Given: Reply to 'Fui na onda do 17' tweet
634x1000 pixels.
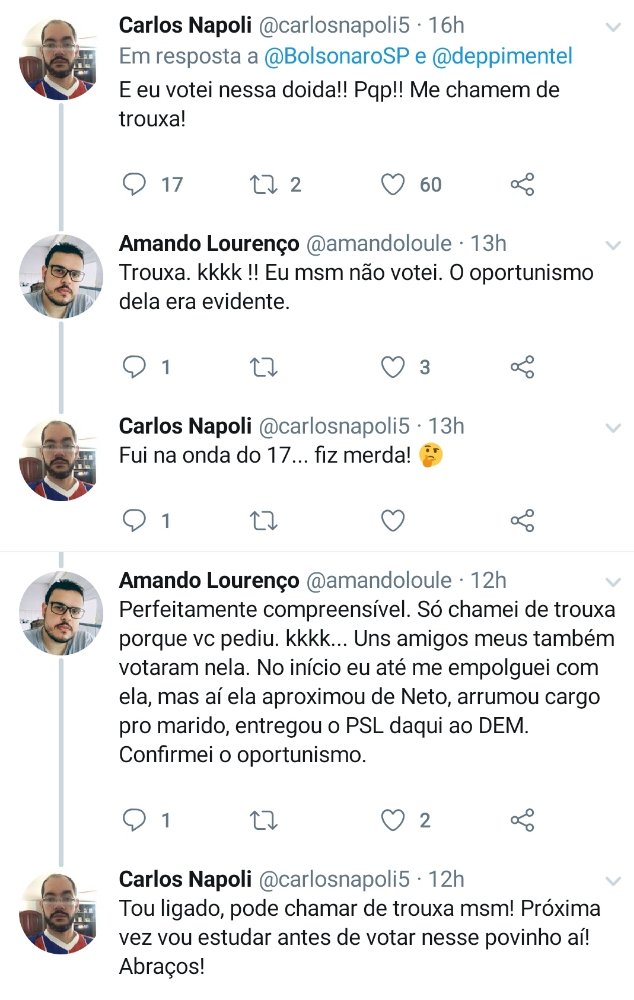Looking at the screenshot, I should click(x=134, y=521).
